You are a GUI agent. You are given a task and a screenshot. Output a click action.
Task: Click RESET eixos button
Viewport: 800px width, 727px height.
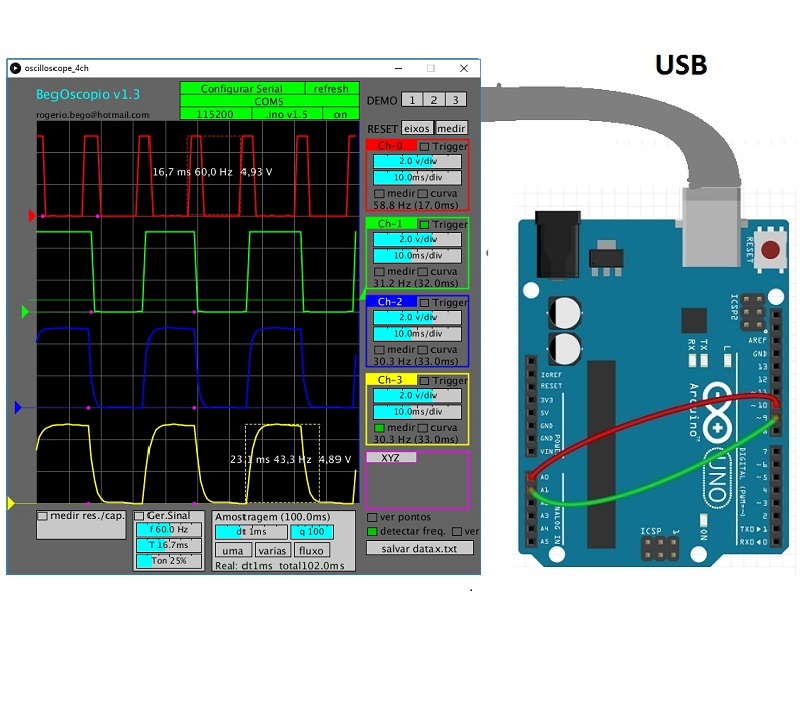point(417,128)
